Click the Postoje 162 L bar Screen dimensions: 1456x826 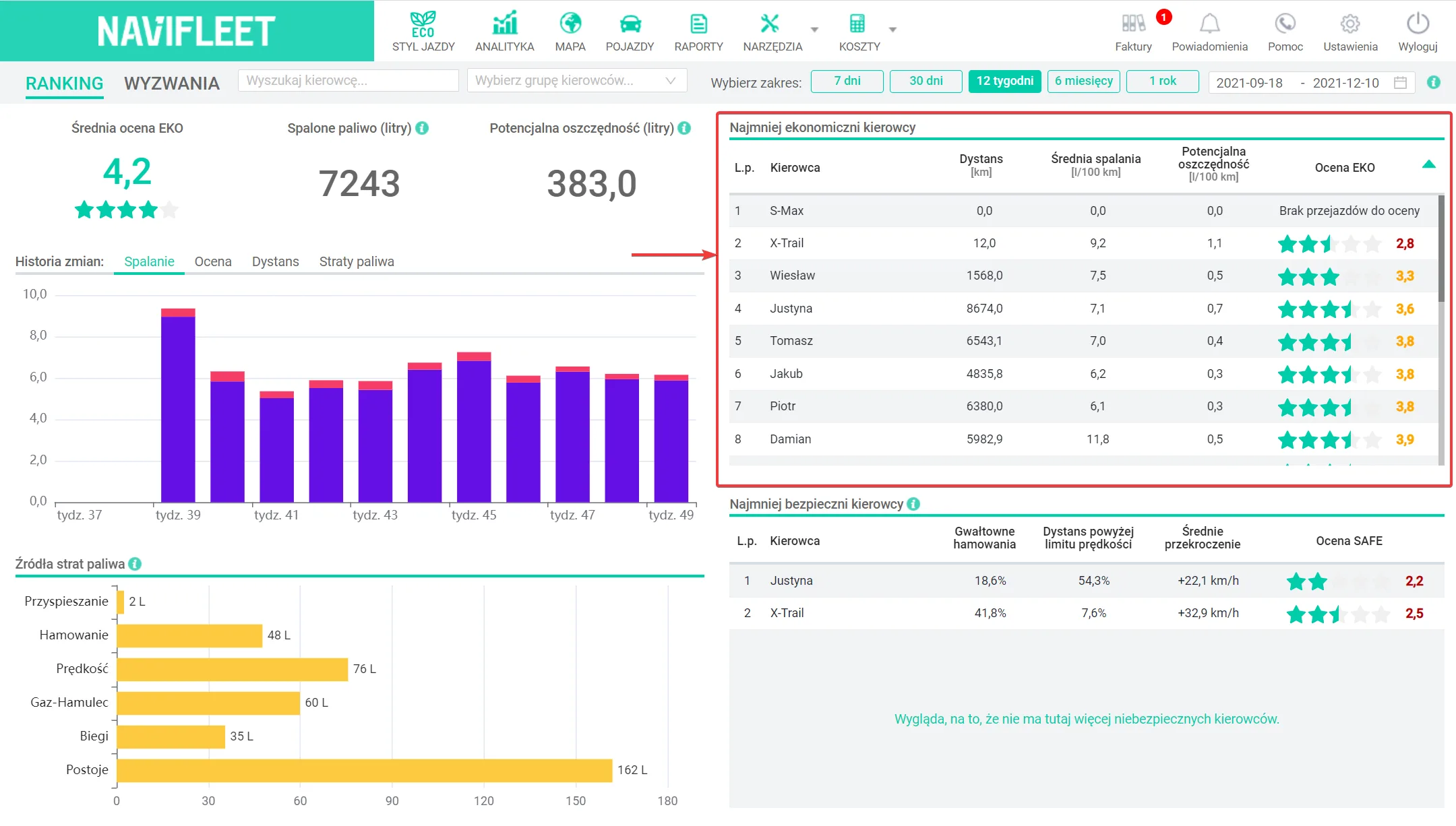[x=364, y=770]
